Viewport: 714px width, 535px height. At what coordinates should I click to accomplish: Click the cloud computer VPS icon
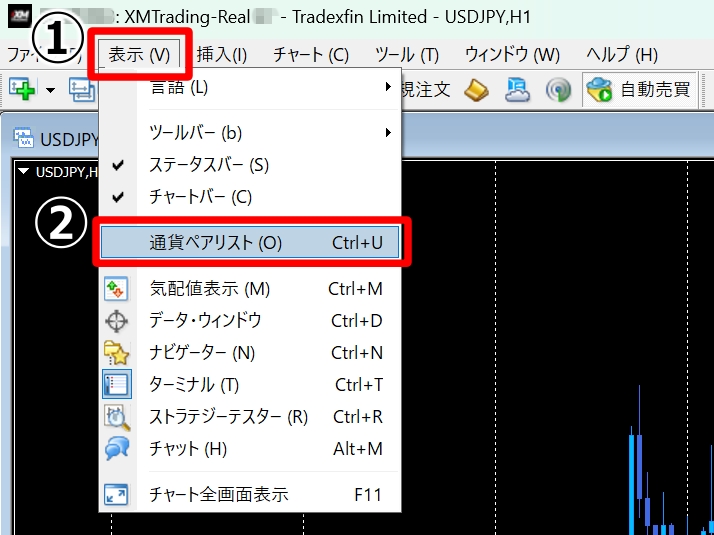pyautogui.click(x=517, y=90)
